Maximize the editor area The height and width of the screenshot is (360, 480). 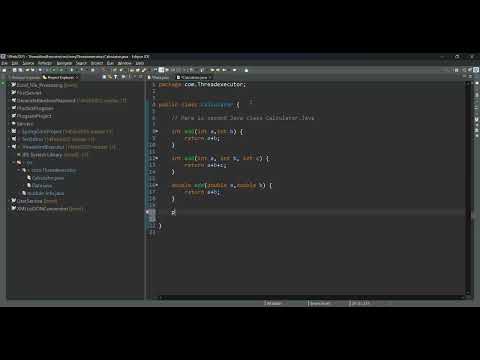470,77
